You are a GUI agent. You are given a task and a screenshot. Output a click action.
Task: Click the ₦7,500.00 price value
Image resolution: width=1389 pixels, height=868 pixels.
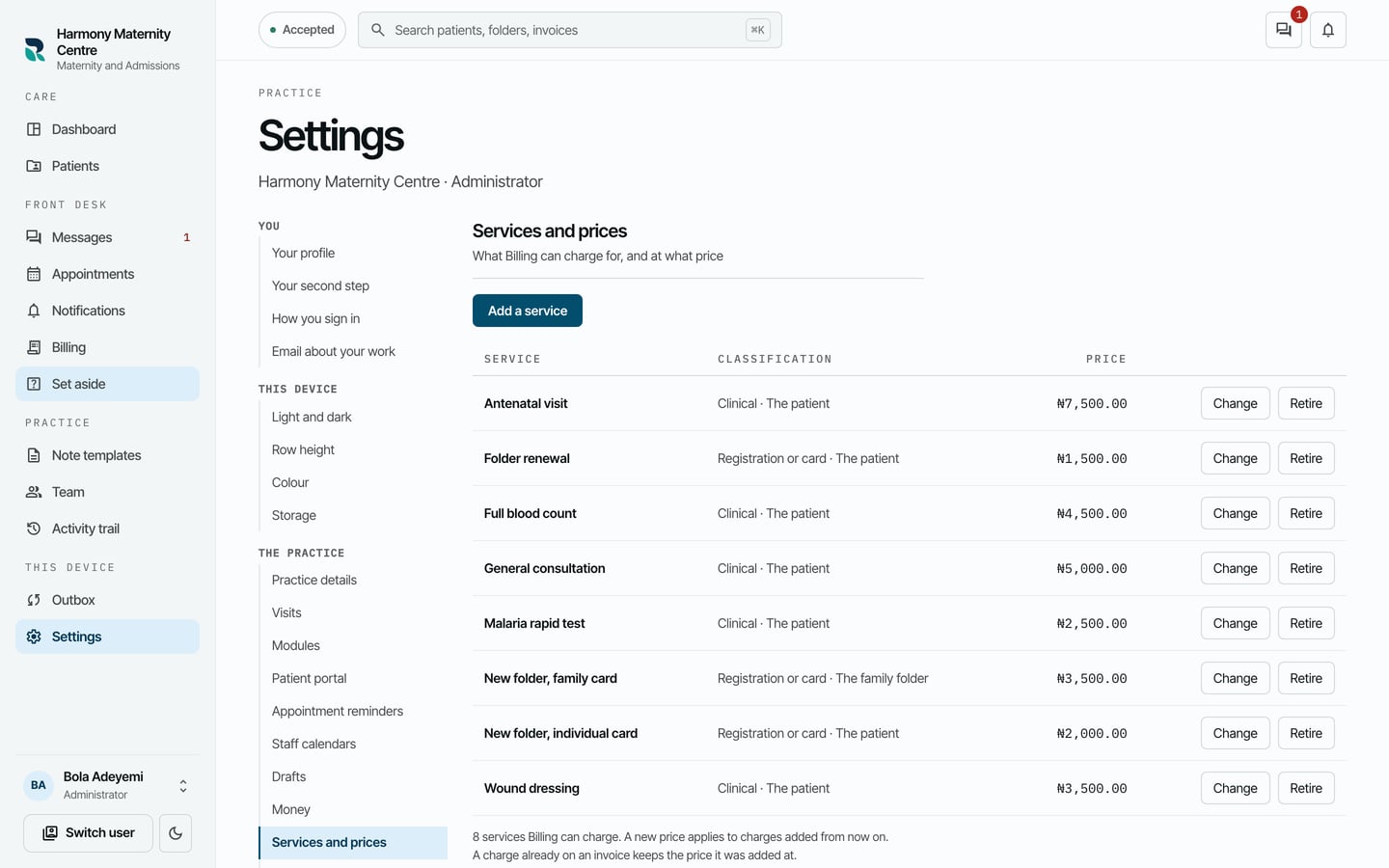(x=1092, y=404)
